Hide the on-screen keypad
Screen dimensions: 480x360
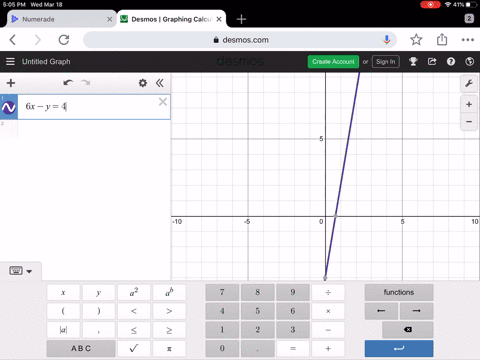tap(21, 271)
